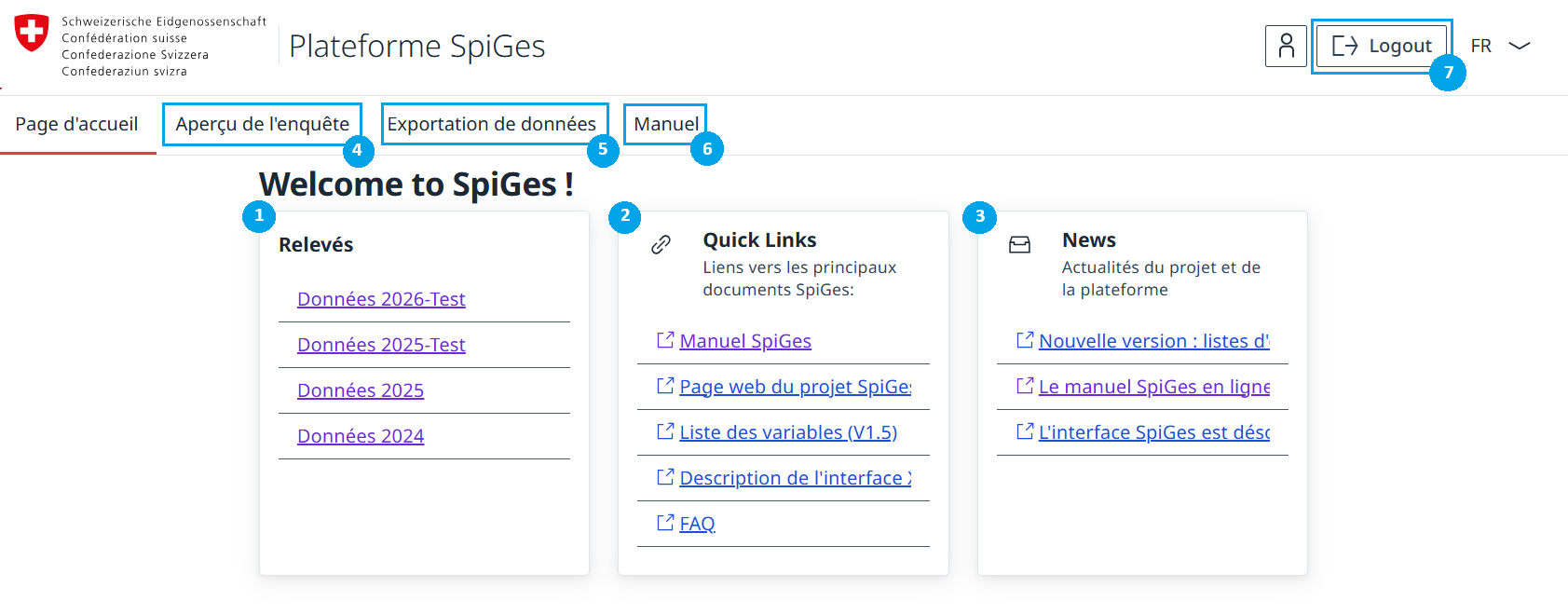Click the Logout button
1568x615 pixels.
pyautogui.click(x=1382, y=46)
